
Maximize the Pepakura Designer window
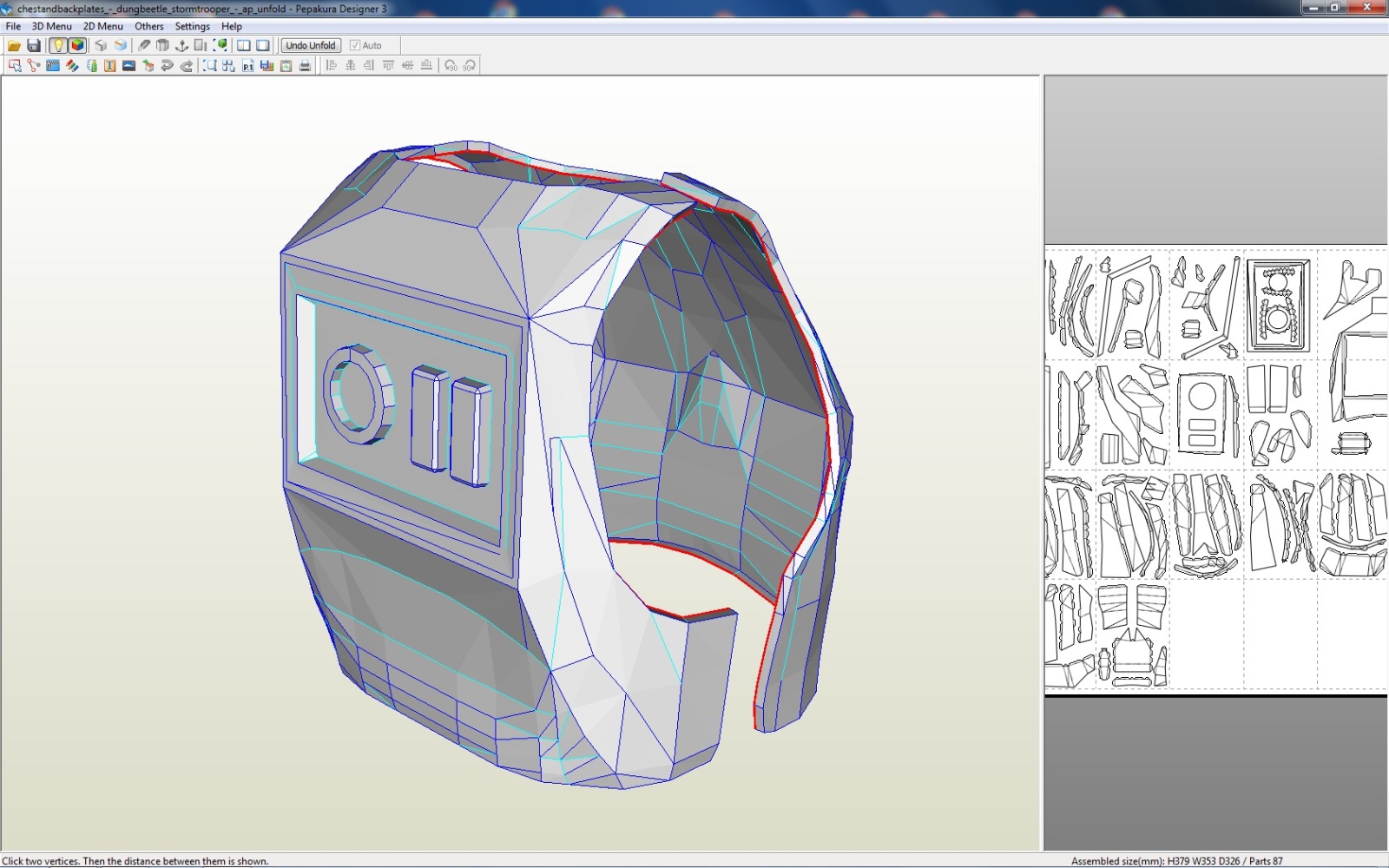[x=1336, y=7]
